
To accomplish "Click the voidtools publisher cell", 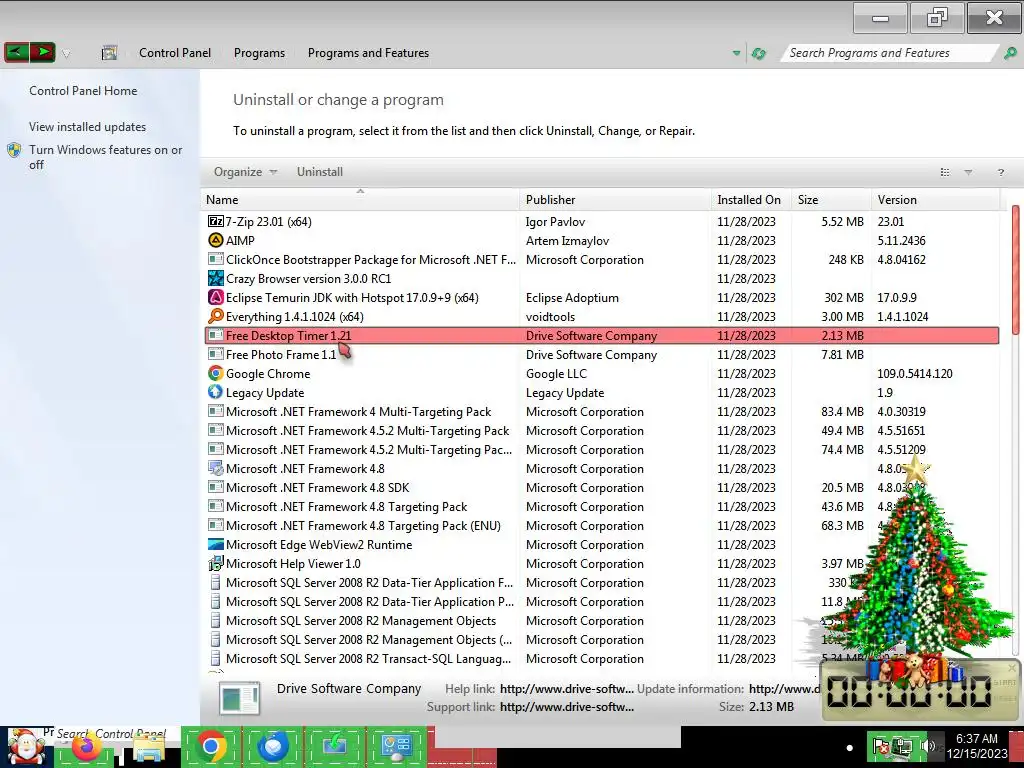I will pyautogui.click(x=550, y=316).
